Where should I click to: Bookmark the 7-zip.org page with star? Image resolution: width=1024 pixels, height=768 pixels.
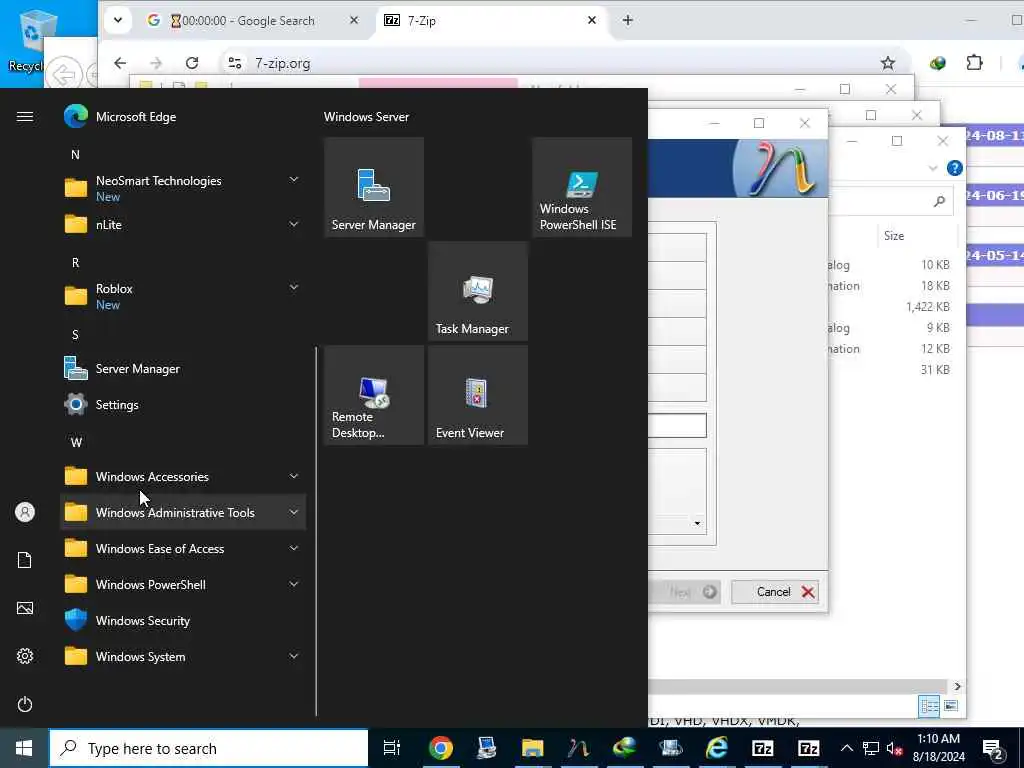[888, 63]
